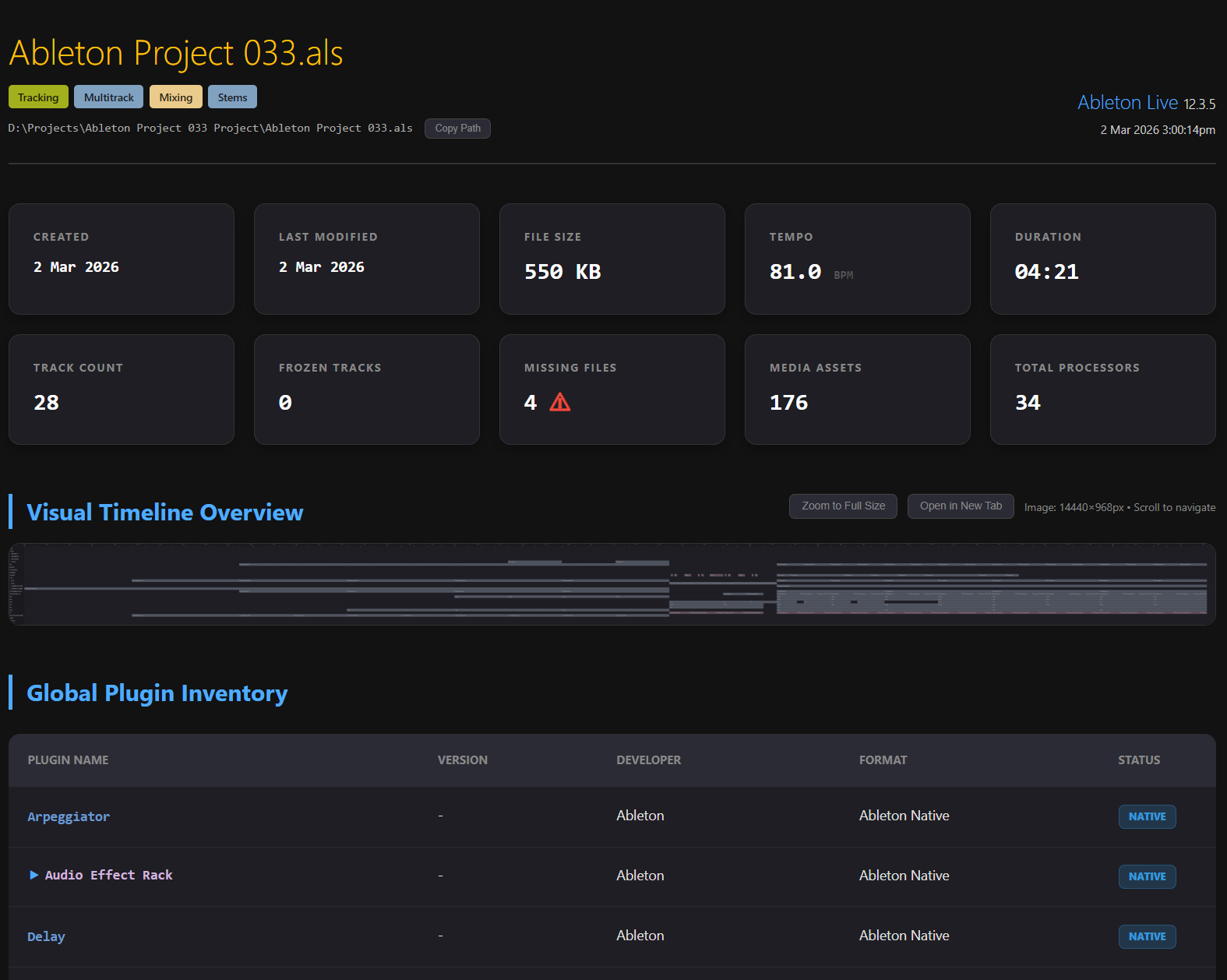
Task: Click the Mixing tag badge
Action: click(x=176, y=97)
